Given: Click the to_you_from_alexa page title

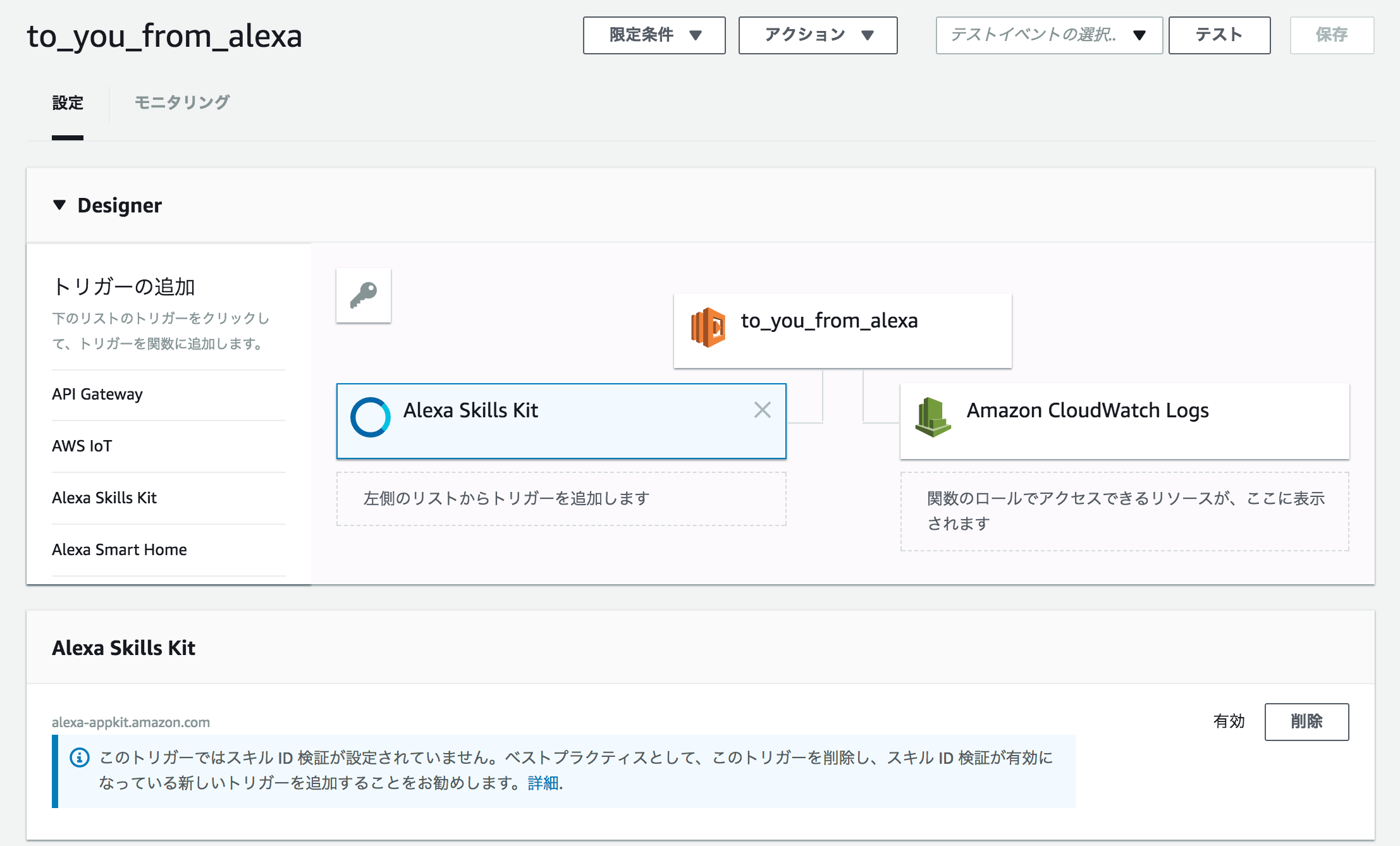Looking at the screenshot, I should click(x=164, y=36).
